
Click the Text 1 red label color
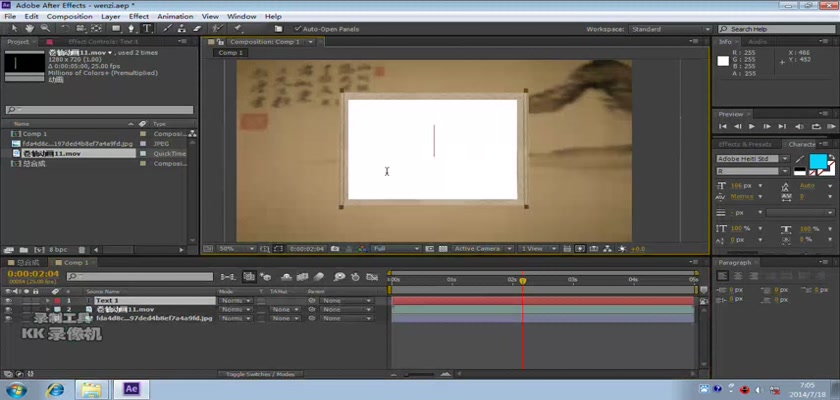(x=57, y=301)
